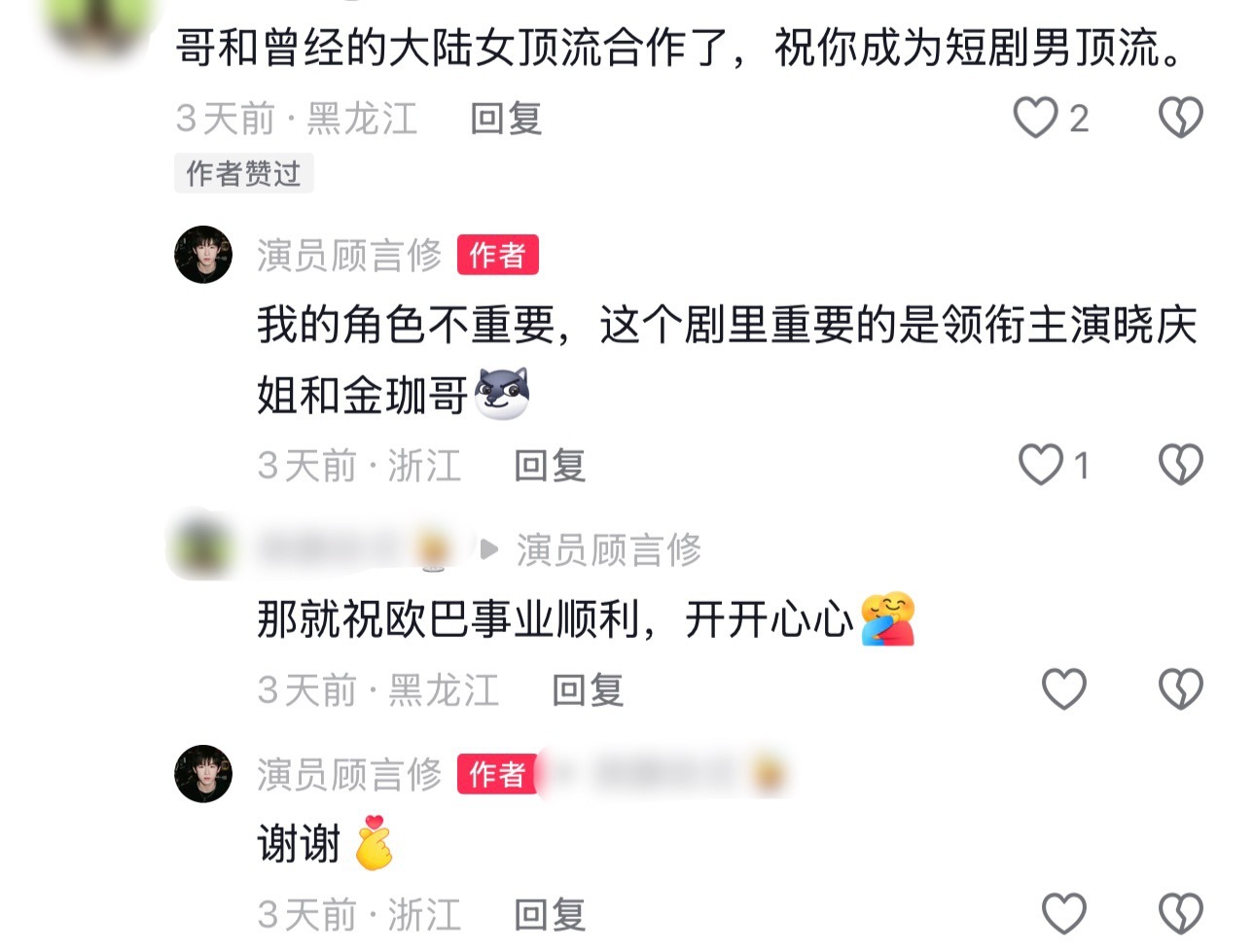Reply to the 开开心心 comment from 黑龙江

[588, 690]
